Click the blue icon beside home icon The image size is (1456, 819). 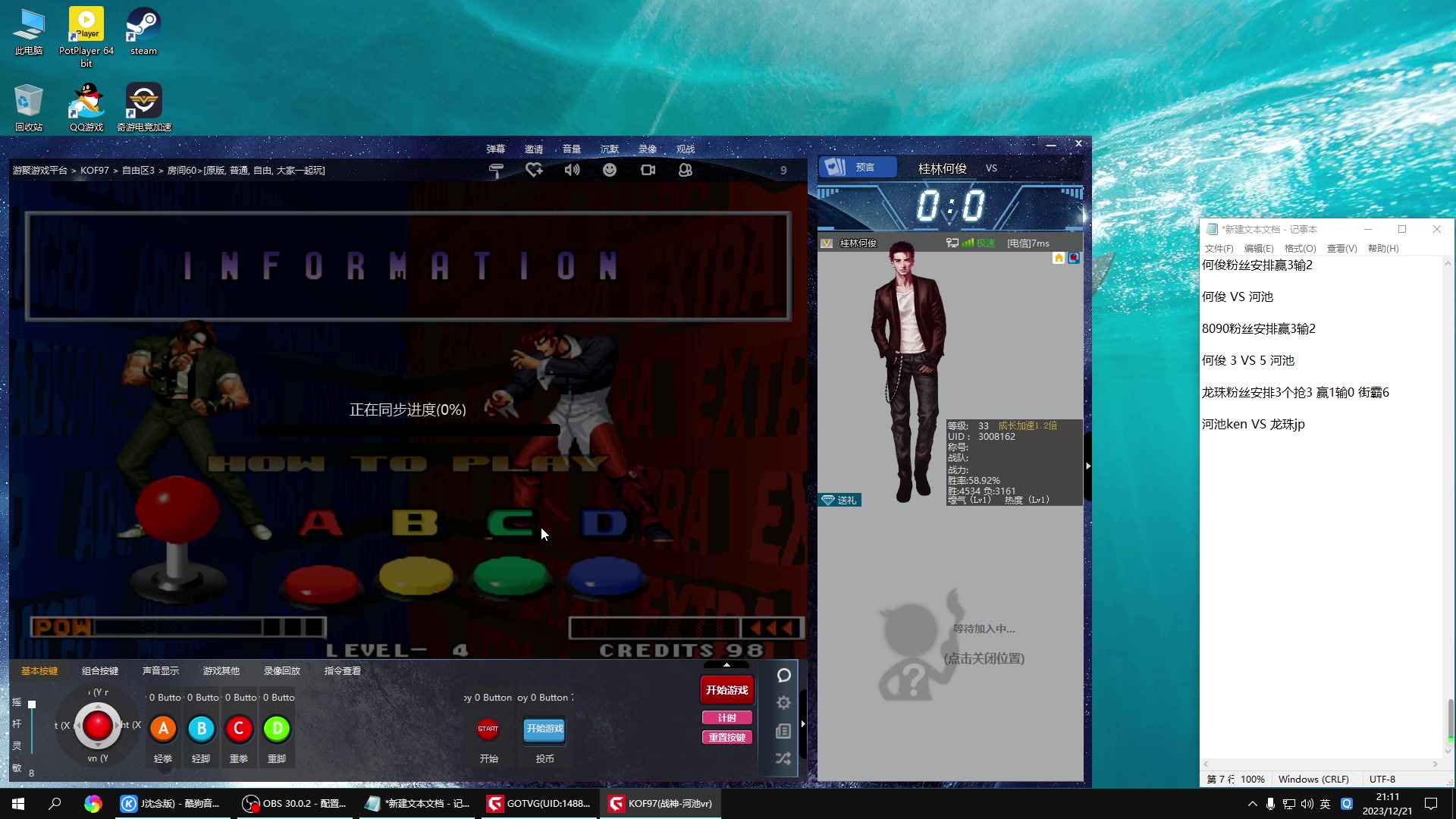(x=1074, y=258)
